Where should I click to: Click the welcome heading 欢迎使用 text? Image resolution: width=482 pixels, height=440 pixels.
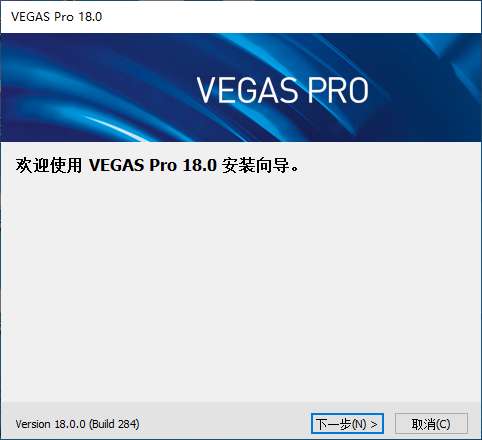49,165
